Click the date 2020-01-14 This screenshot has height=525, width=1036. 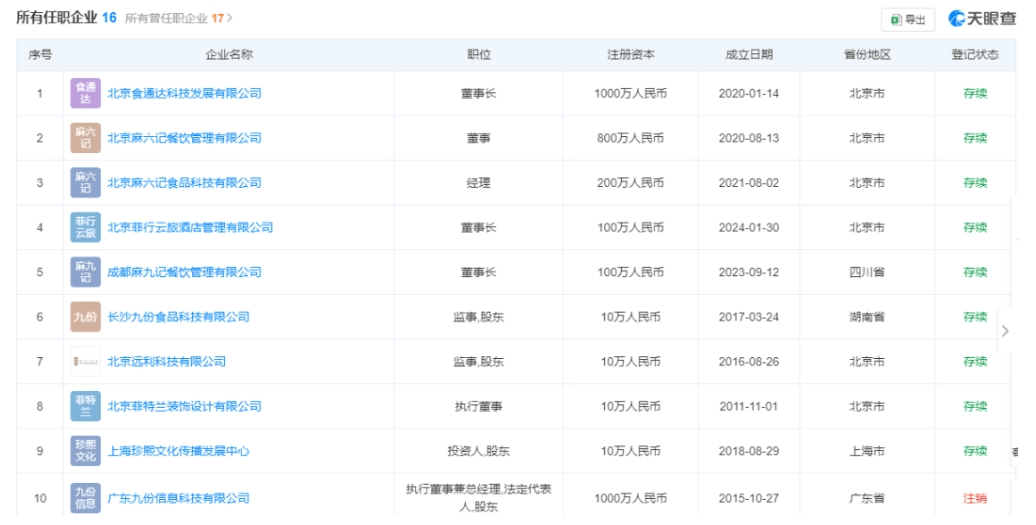(749, 93)
